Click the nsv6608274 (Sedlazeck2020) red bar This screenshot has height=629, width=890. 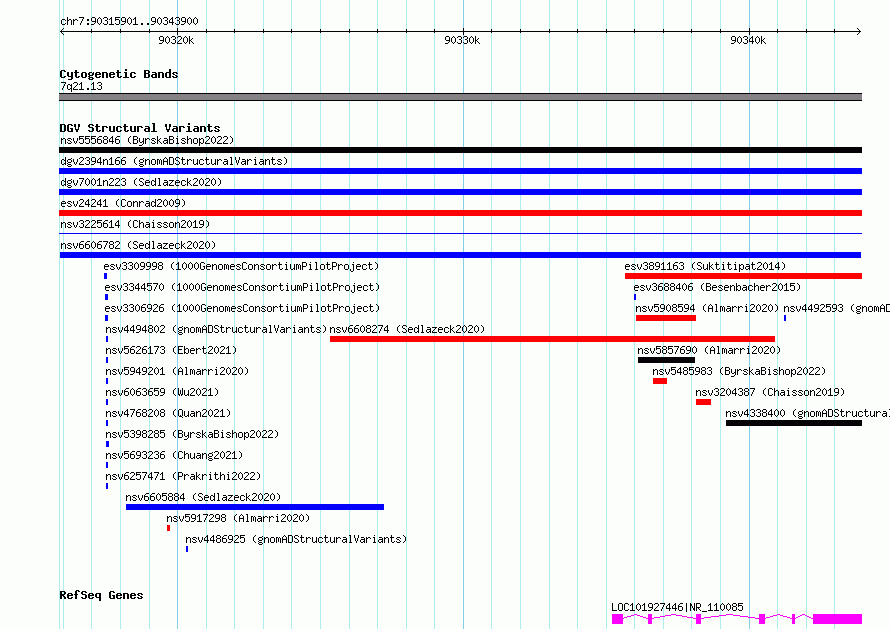pyautogui.click(x=552, y=339)
